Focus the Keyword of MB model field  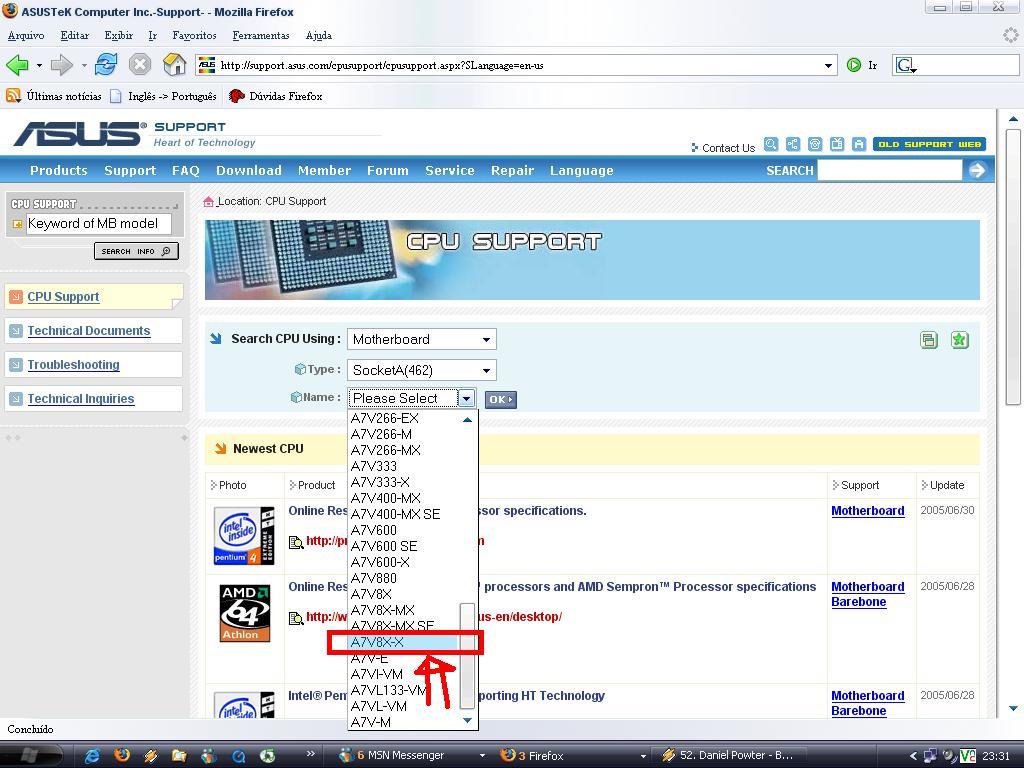pyautogui.click(x=98, y=223)
